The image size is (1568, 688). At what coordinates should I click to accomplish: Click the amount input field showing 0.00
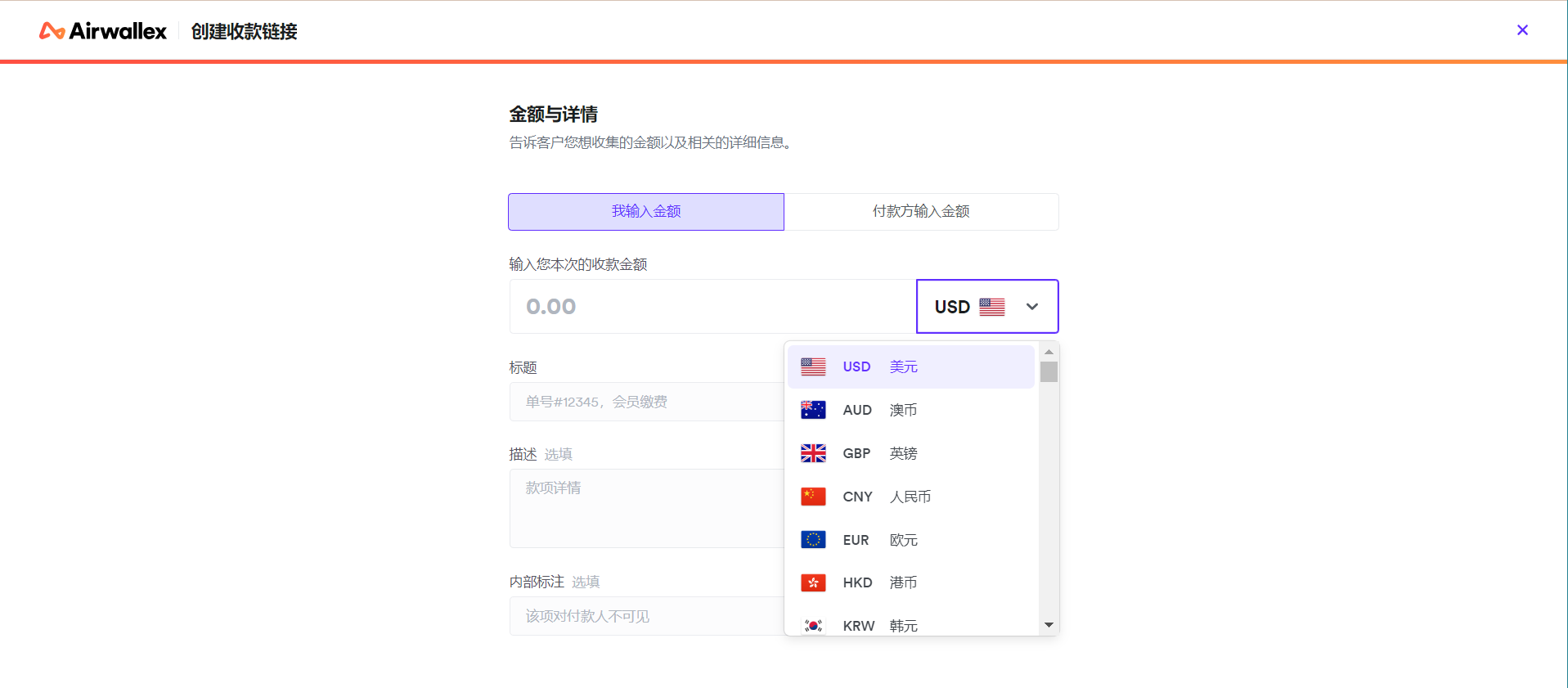point(712,307)
